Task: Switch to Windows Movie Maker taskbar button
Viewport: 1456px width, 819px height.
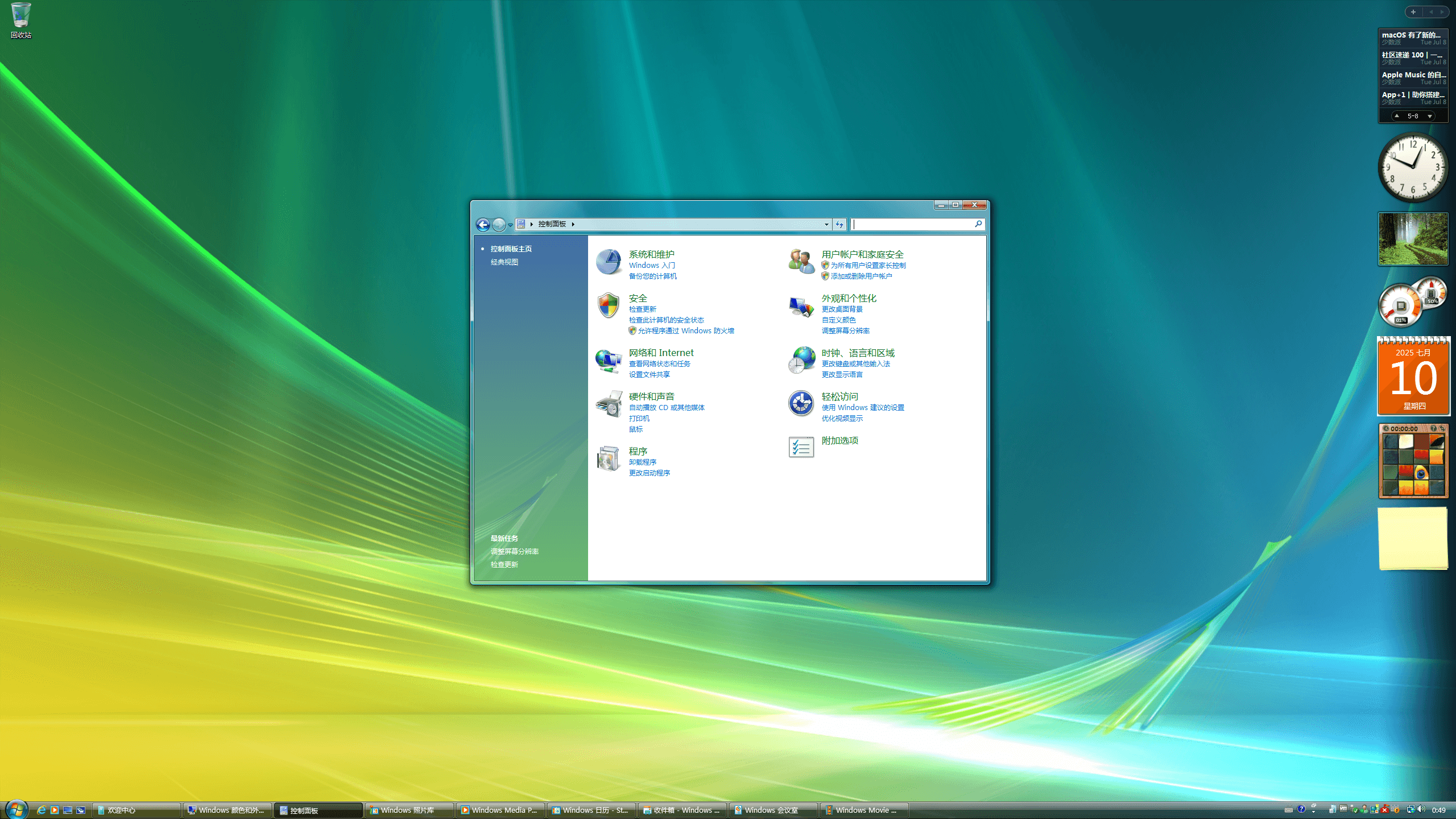Action: pos(864,810)
